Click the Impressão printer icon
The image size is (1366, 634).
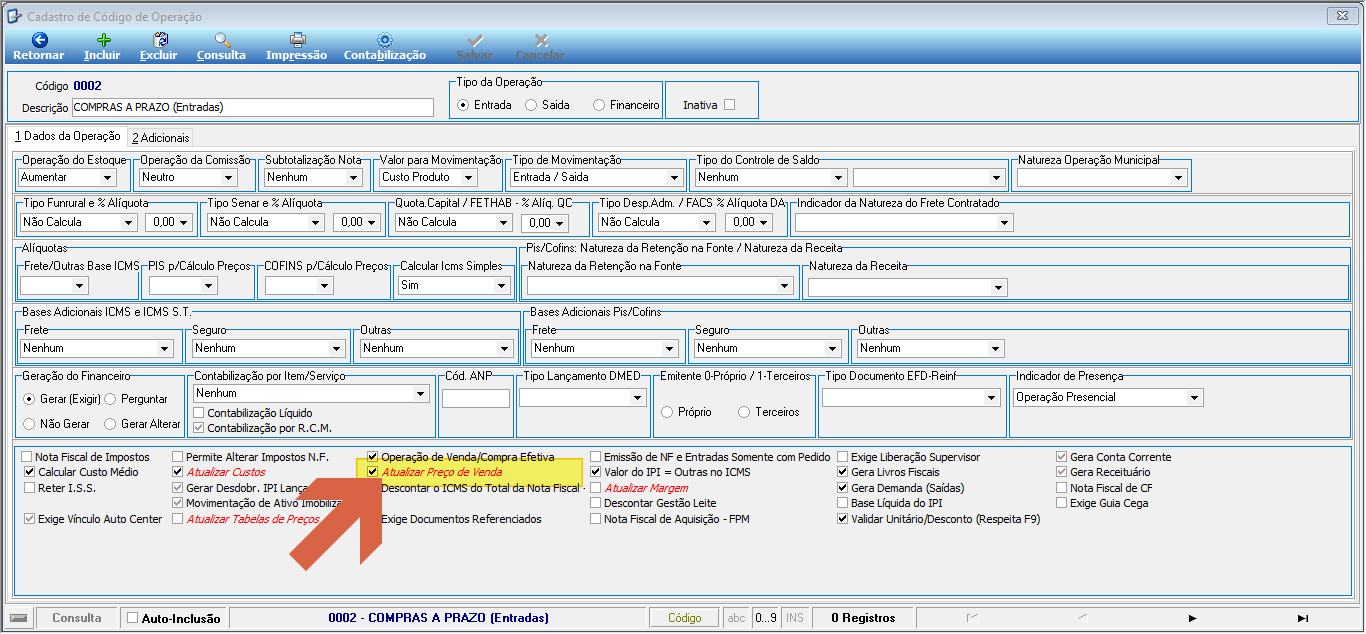[297, 40]
